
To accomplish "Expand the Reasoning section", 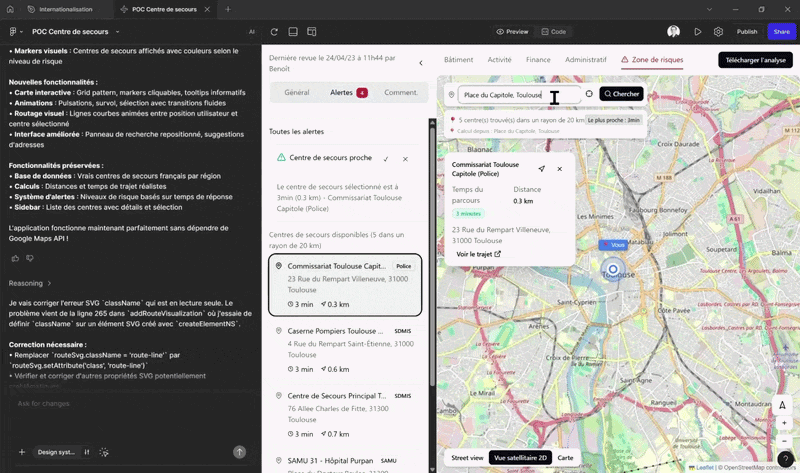I will point(30,283).
